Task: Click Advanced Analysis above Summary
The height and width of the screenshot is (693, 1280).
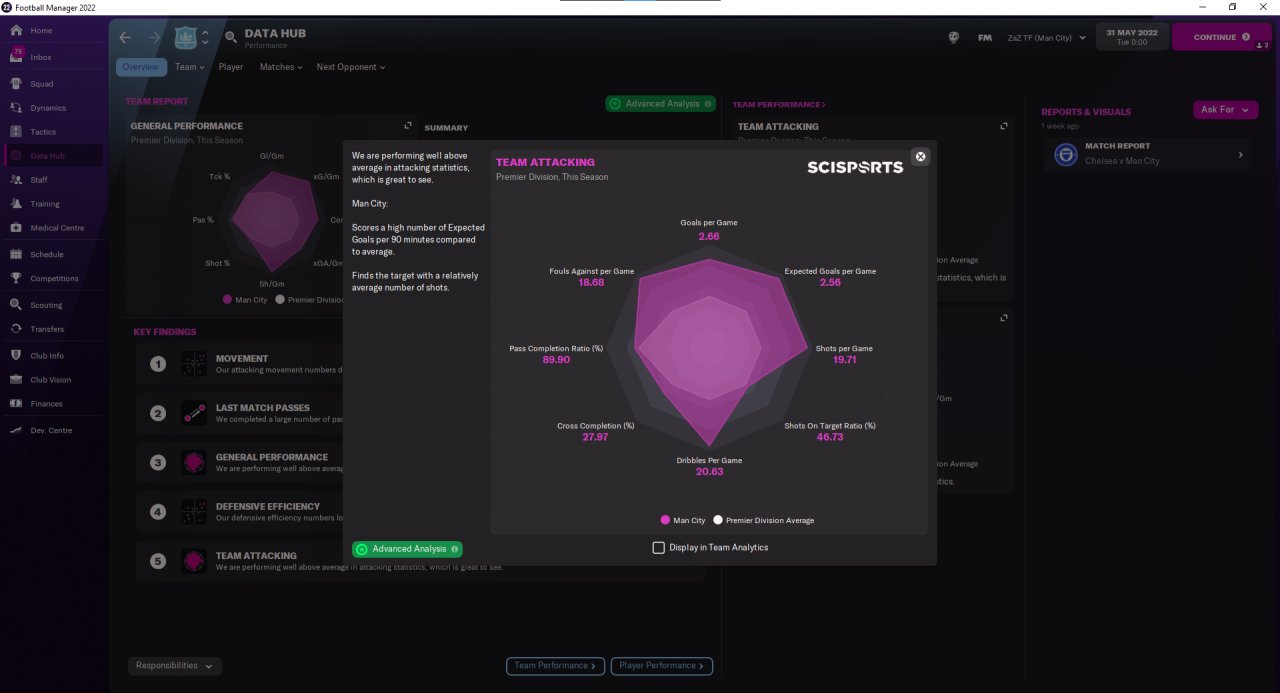Action: coord(661,104)
